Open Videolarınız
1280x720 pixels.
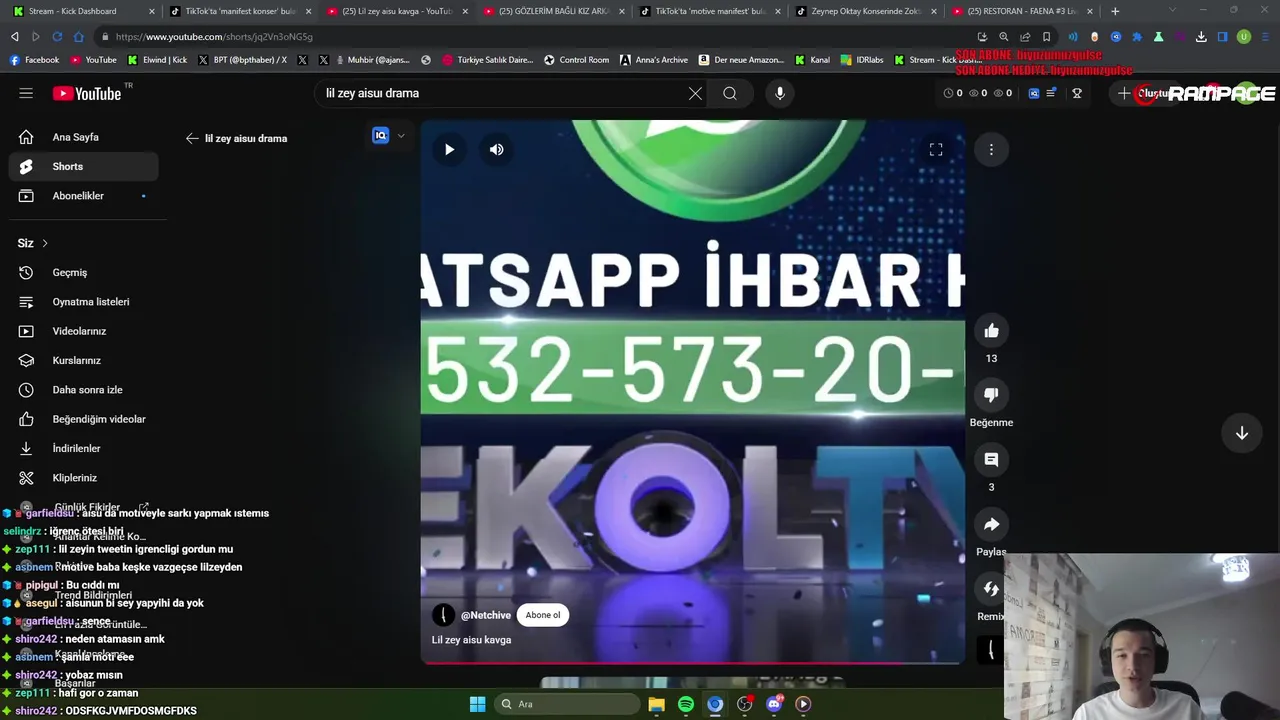[x=83, y=331]
